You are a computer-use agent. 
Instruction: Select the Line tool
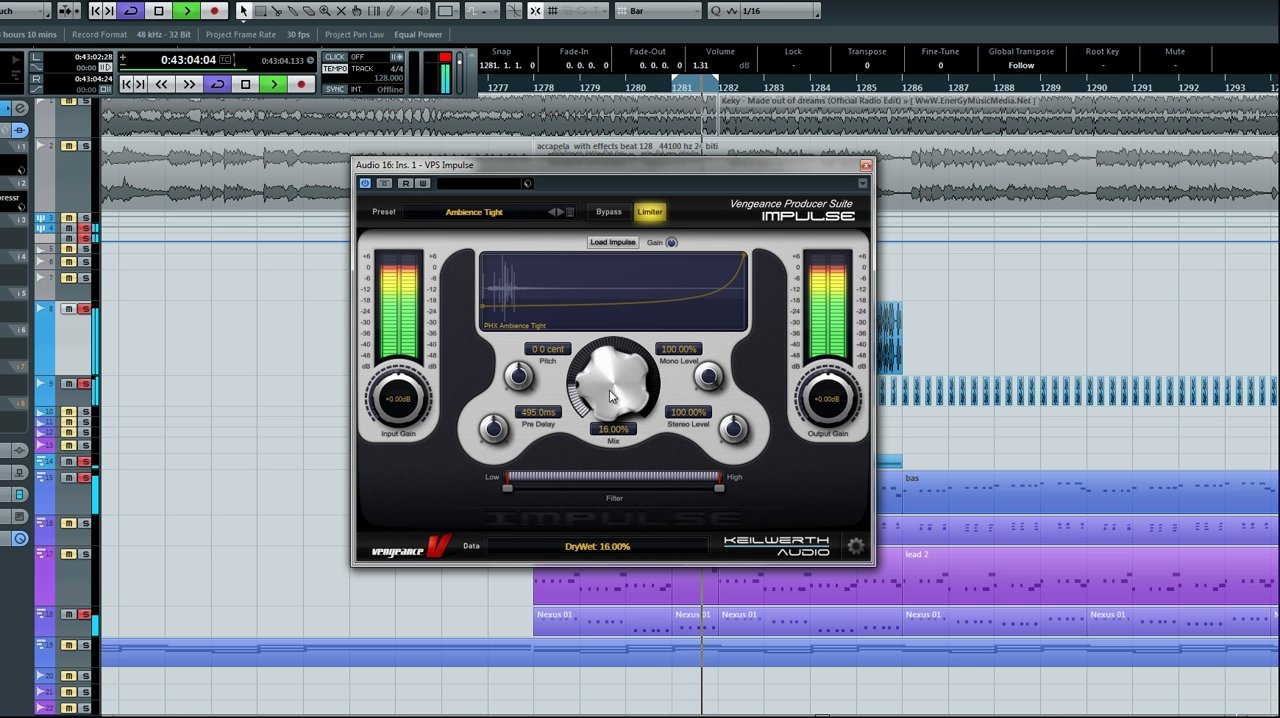(x=405, y=10)
